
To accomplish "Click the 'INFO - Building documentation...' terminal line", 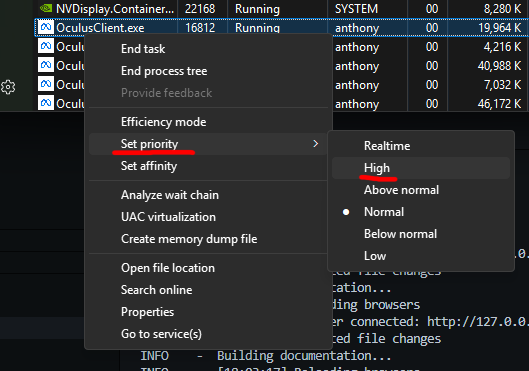I will 266,355.
